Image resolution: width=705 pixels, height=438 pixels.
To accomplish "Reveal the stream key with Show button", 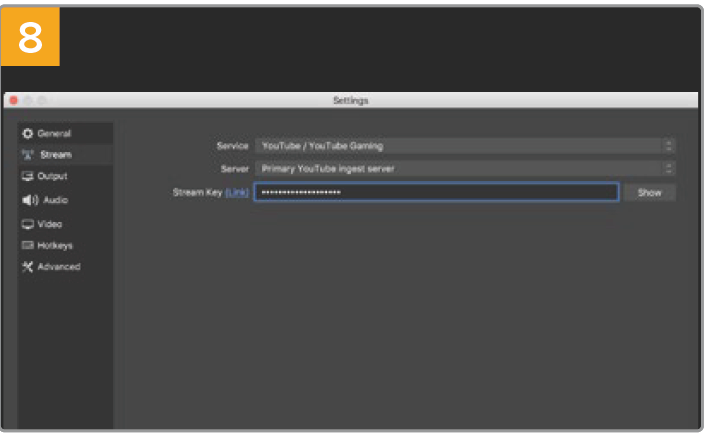I will 650,192.
